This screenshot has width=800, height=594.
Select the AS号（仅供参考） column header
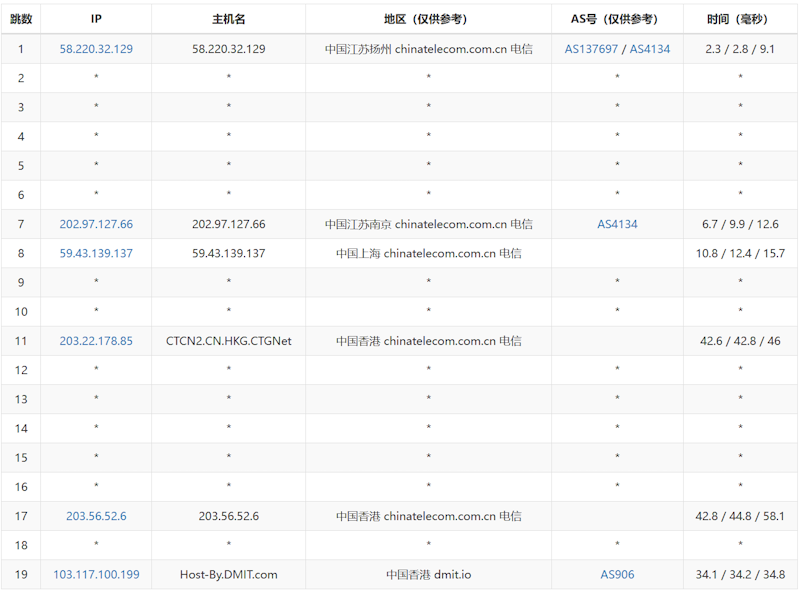click(x=617, y=19)
